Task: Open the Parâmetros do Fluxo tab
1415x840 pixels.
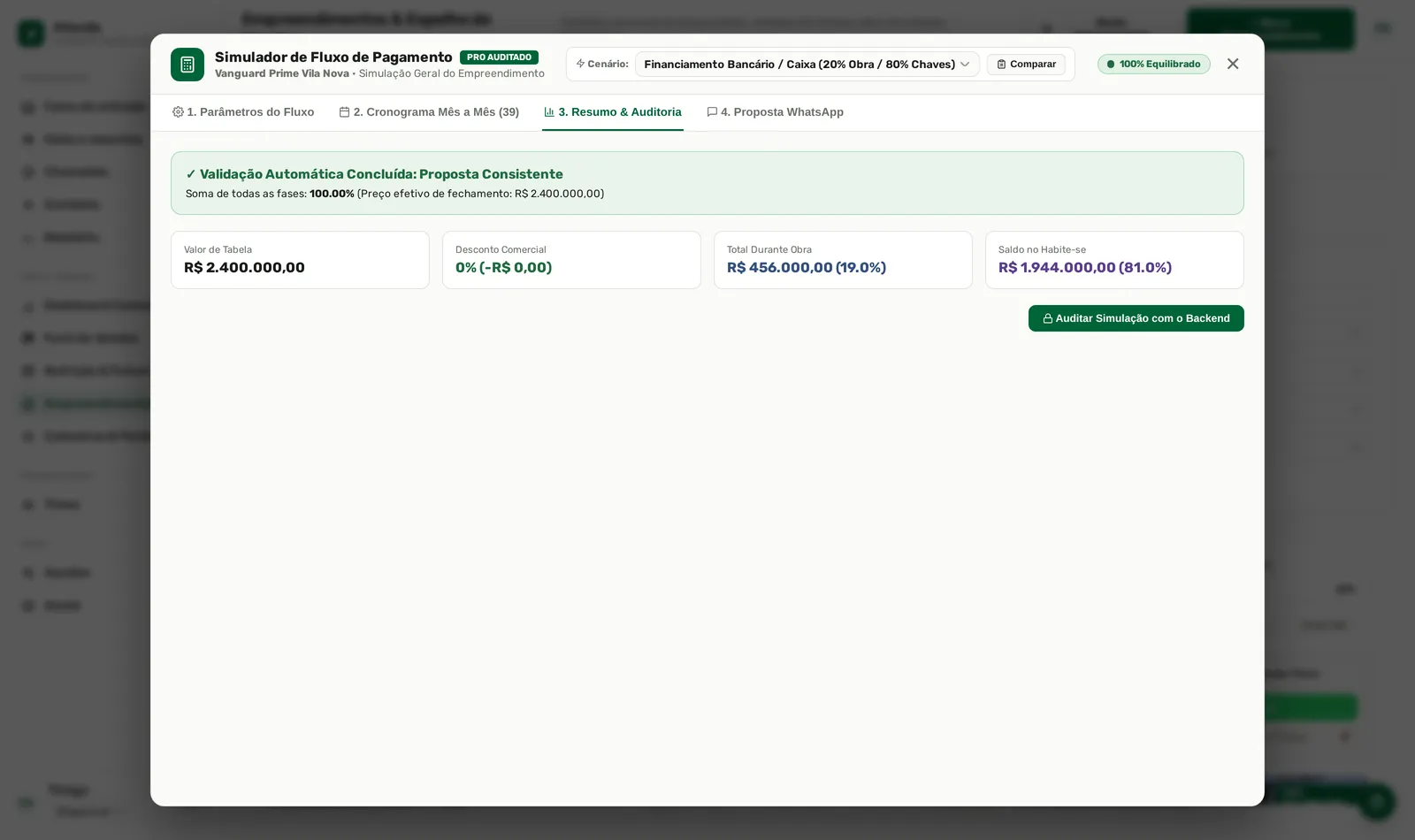Action: (x=243, y=112)
